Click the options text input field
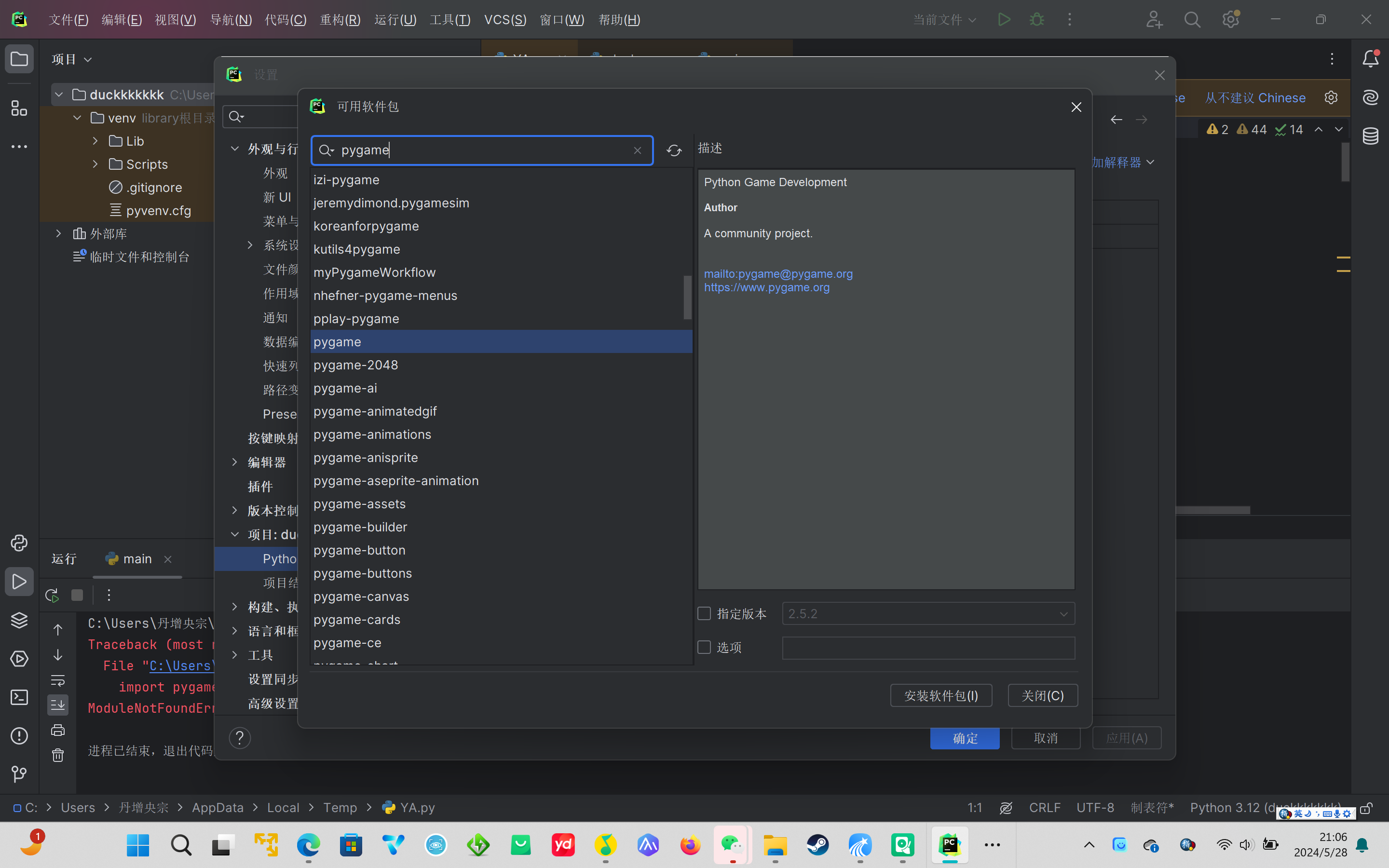The width and height of the screenshot is (1389, 868). tap(928, 648)
